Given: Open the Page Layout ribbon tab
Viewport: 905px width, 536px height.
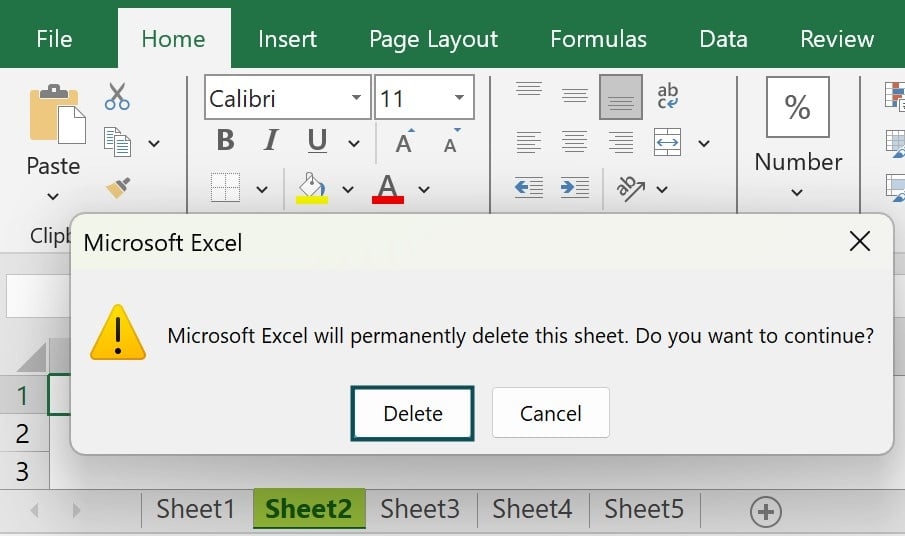Looking at the screenshot, I should [433, 39].
